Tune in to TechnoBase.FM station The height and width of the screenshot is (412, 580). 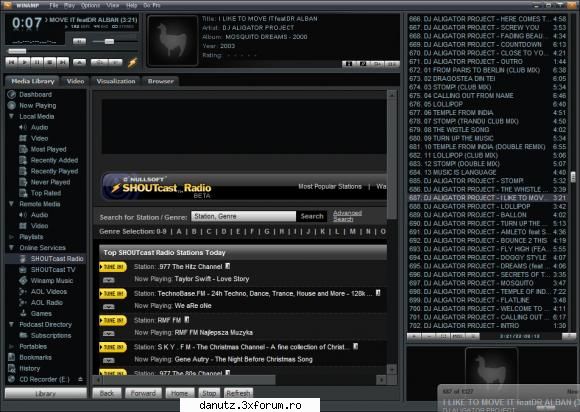[113, 294]
